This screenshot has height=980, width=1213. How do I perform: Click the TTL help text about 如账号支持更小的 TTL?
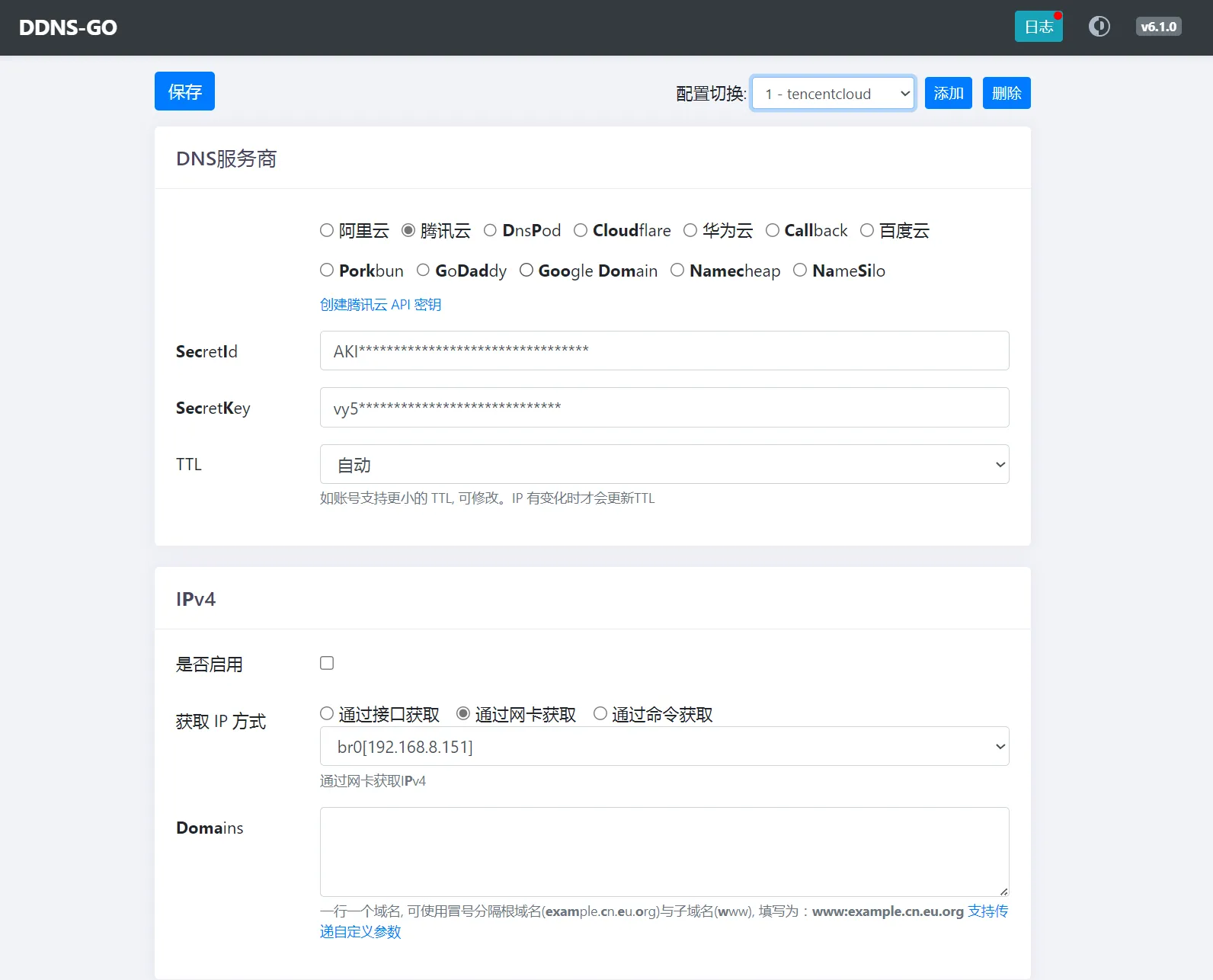tap(488, 498)
